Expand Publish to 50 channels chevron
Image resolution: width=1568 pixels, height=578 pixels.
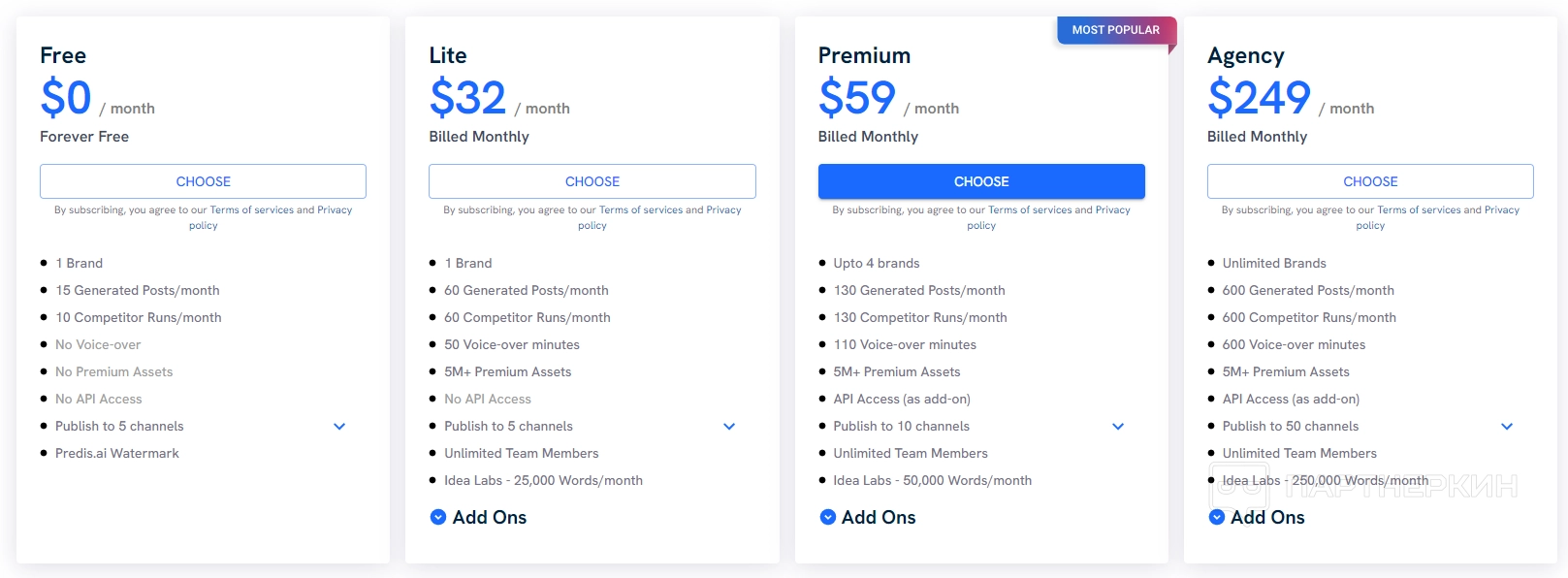[x=1507, y=427]
